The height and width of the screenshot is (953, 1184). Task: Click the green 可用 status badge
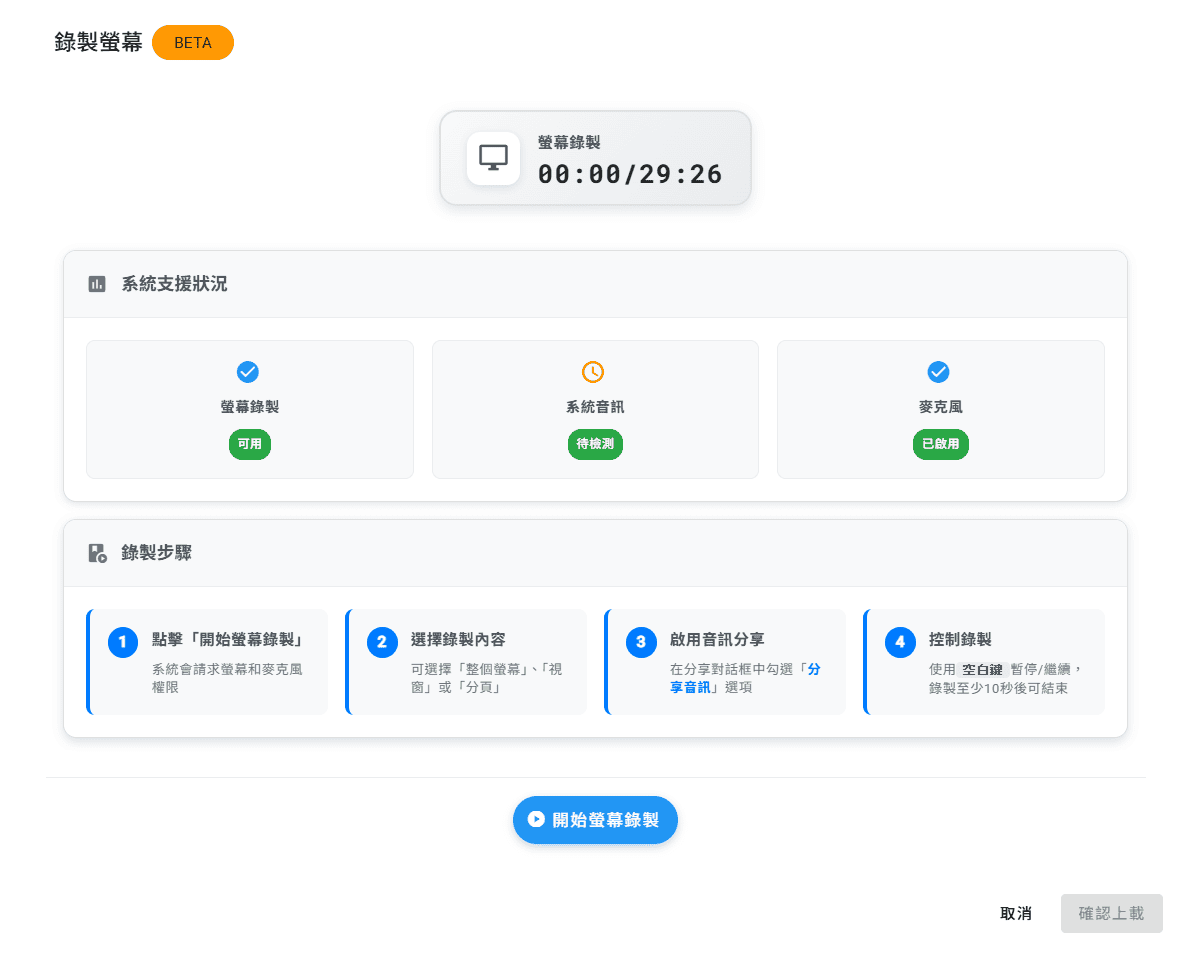tap(250, 444)
